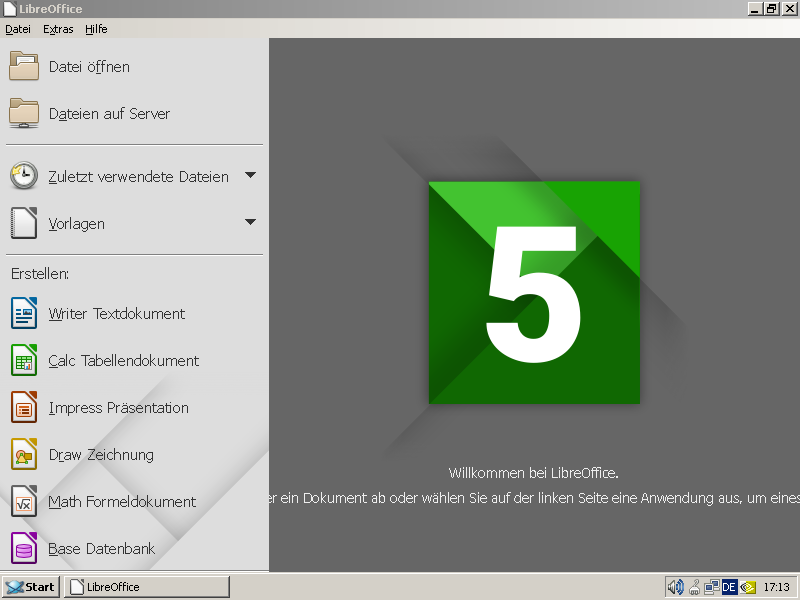The height and width of the screenshot is (600, 800).
Task: Expand the Vorlagen dropdown arrow
Action: (x=250, y=222)
